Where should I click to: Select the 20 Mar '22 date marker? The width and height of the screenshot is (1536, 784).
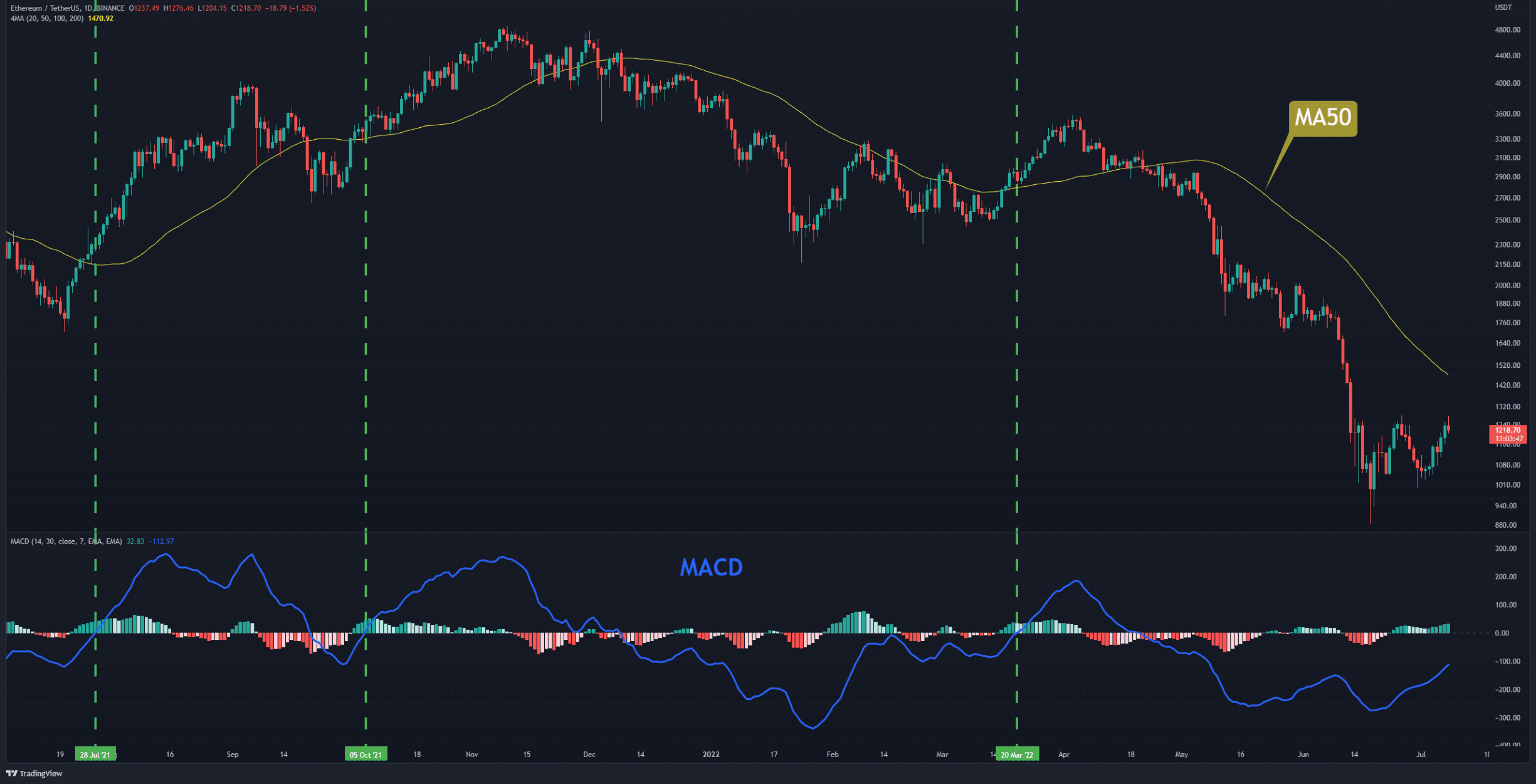click(1017, 755)
